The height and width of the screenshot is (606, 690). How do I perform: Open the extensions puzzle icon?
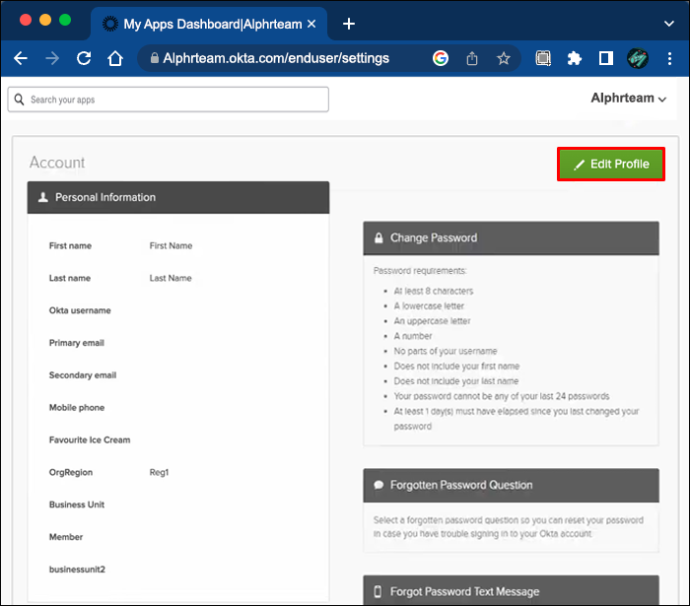574,58
